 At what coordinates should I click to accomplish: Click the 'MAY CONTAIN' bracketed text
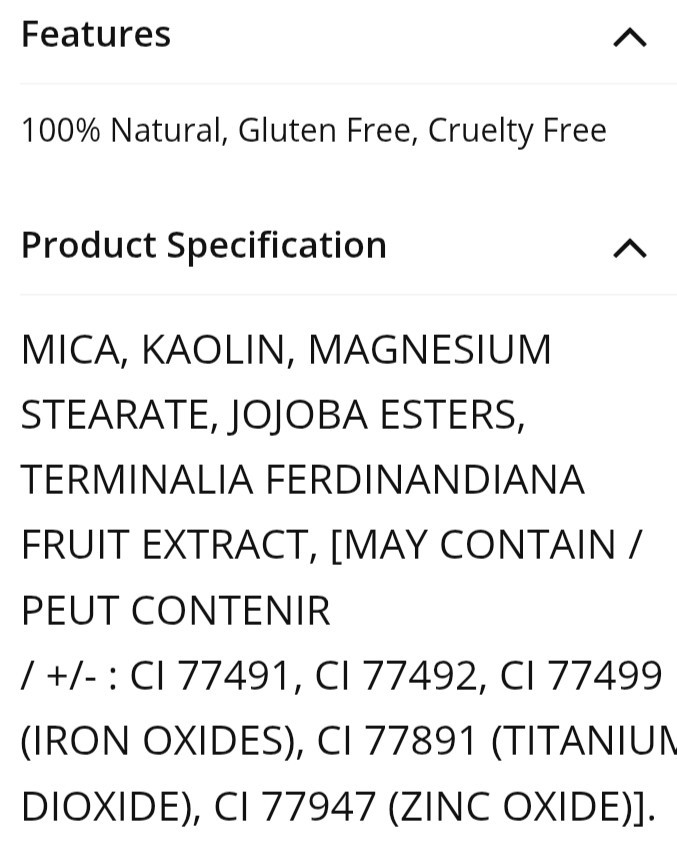click(x=474, y=545)
